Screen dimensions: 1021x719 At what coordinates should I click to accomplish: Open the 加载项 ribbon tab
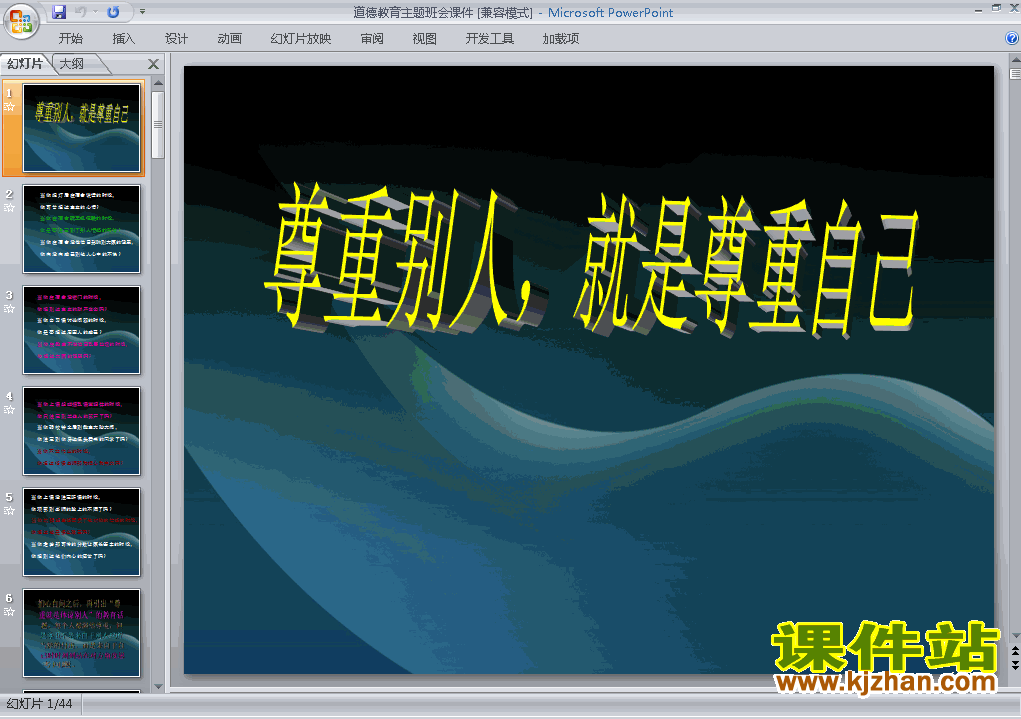pyautogui.click(x=561, y=38)
